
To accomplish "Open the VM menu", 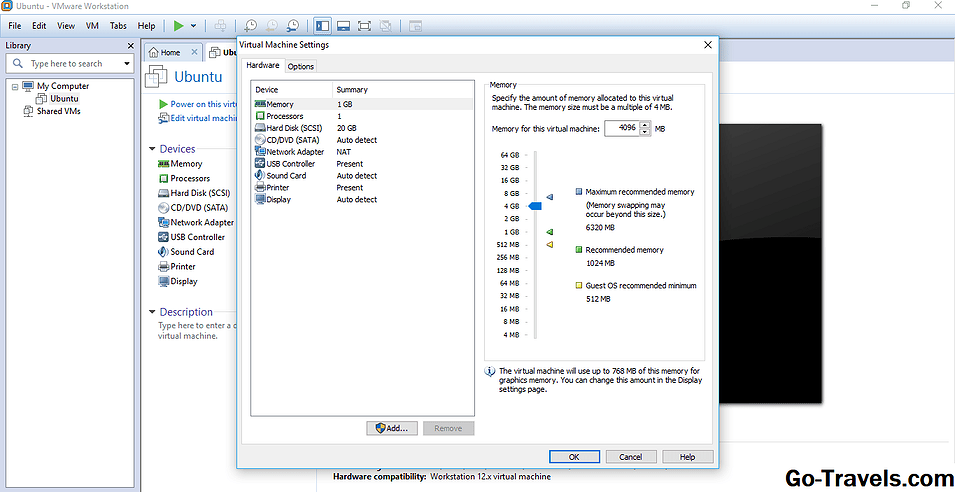I will tap(92, 25).
